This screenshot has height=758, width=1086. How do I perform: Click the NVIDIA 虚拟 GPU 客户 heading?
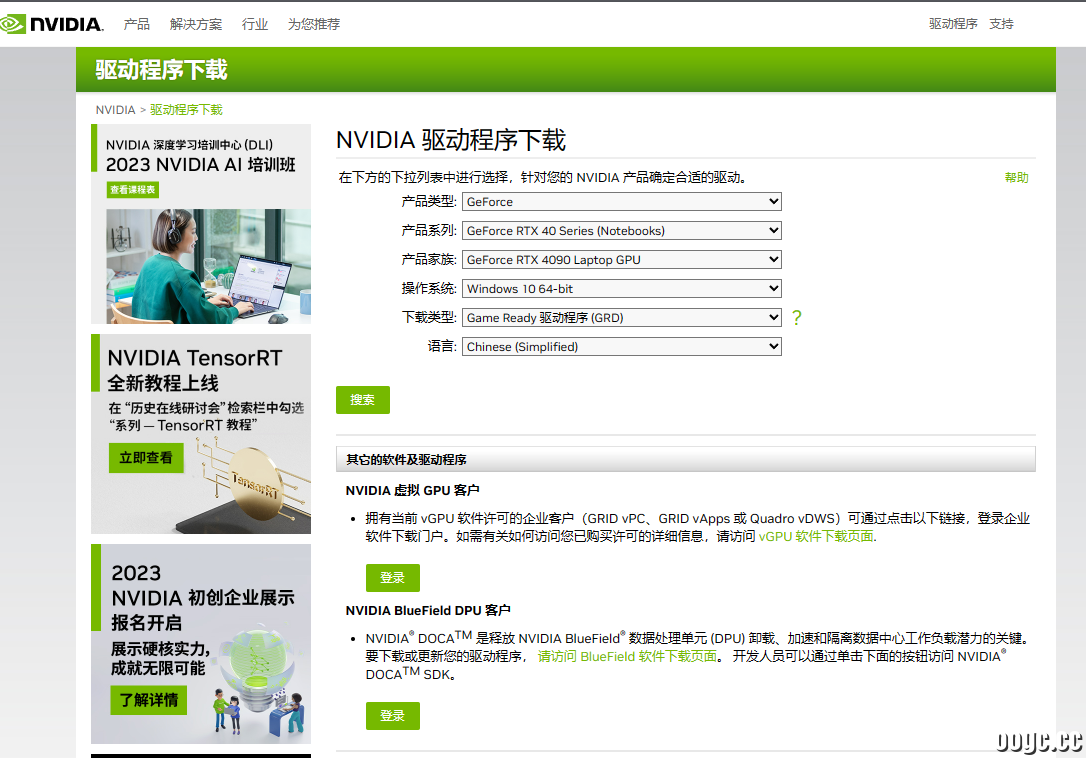coord(412,491)
